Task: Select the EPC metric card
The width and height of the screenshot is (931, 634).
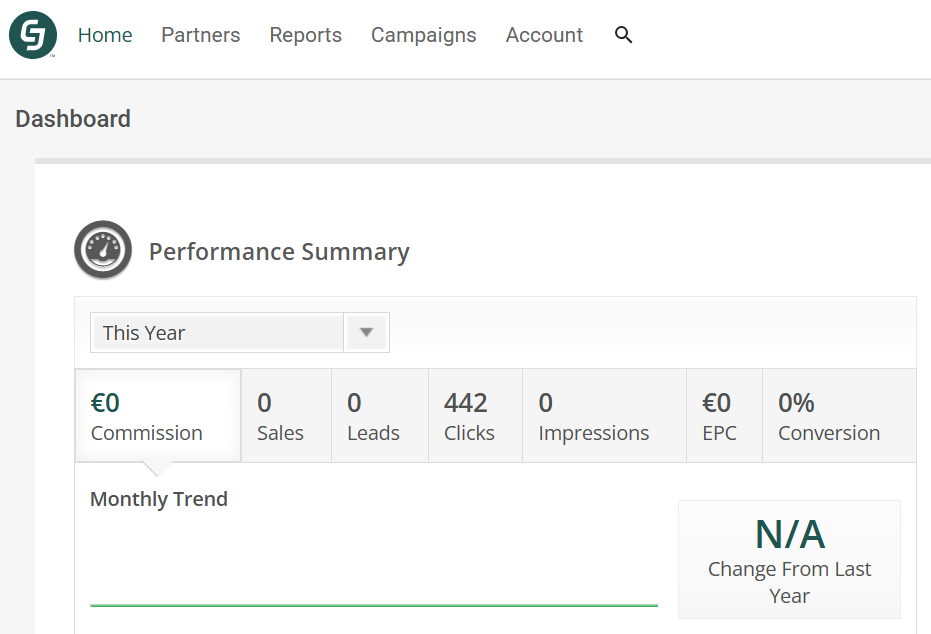Action: coord(722,415)
